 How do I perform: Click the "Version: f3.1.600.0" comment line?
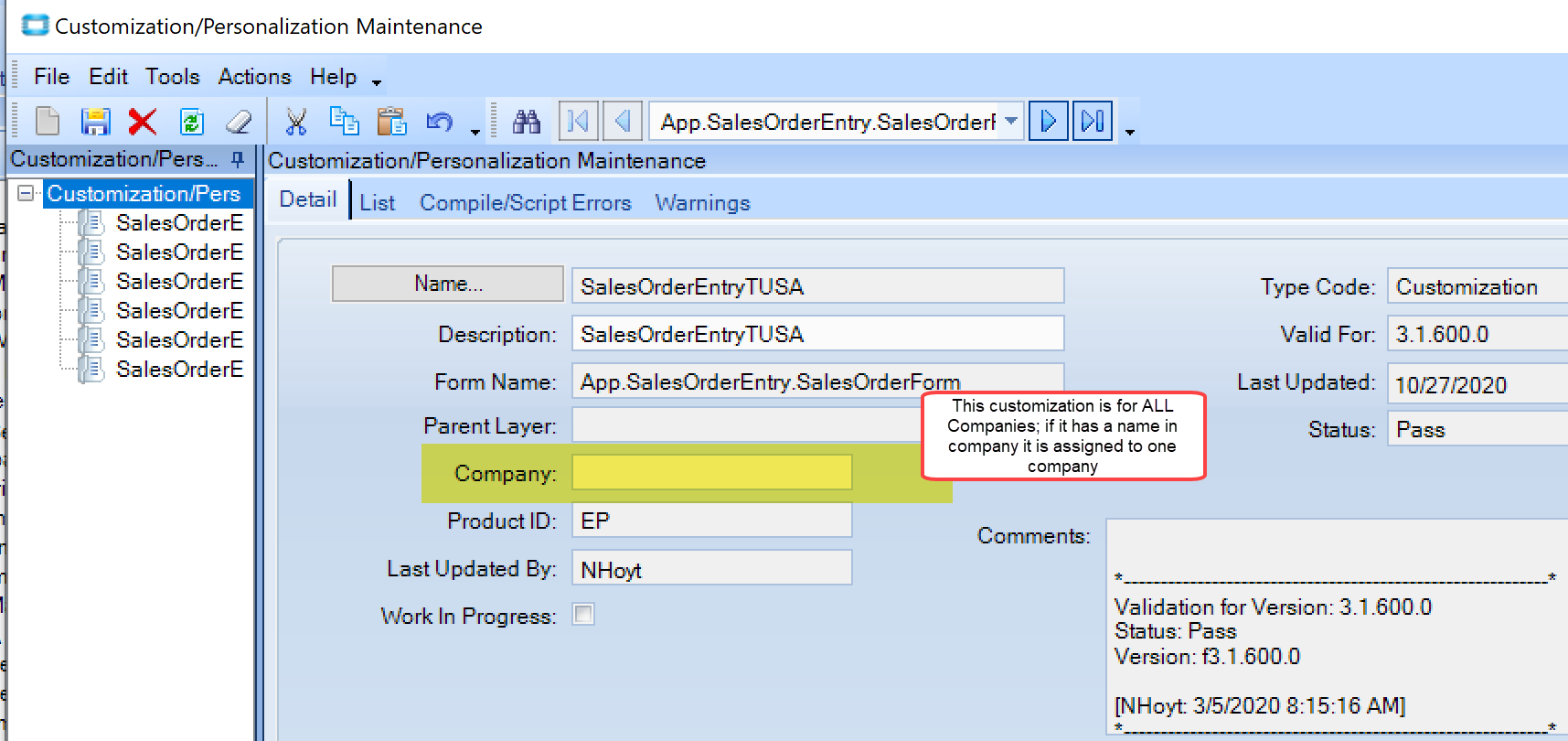(1207, 656)
